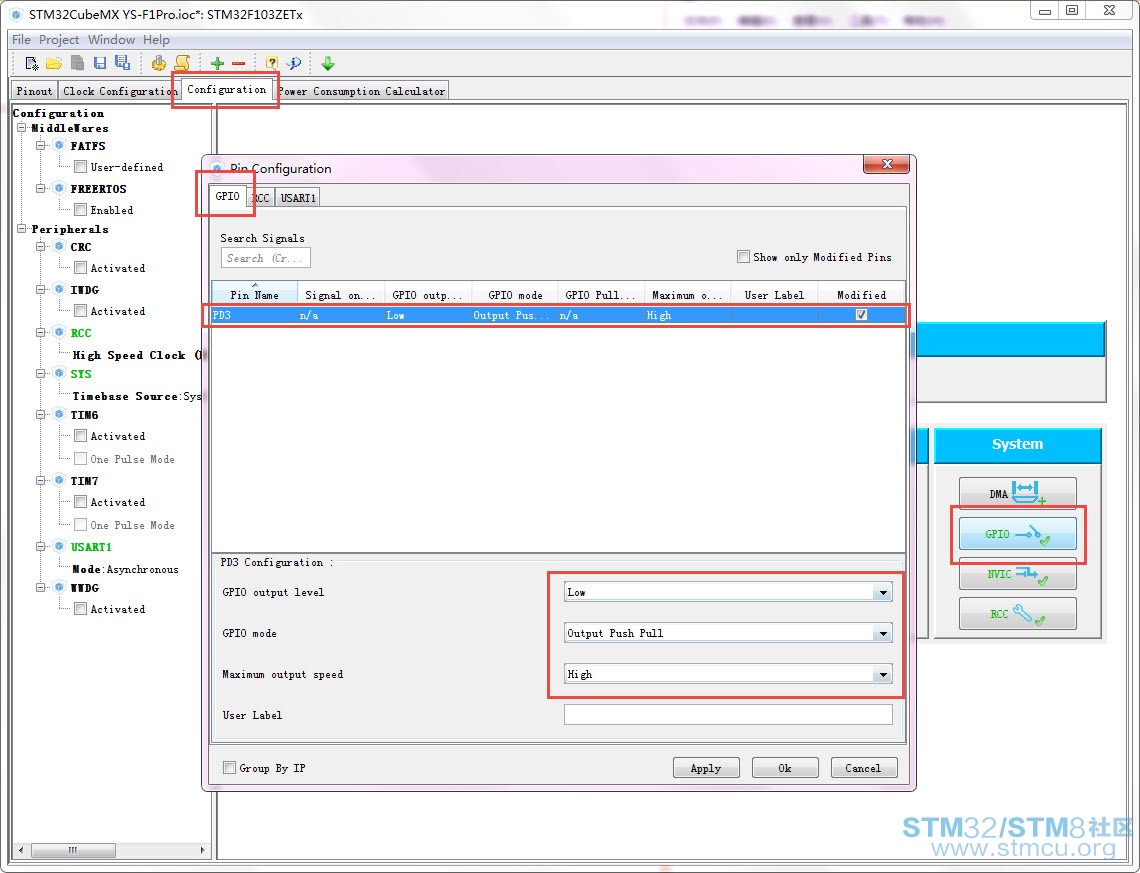Switch to Power Consumption Calculator tab

coord(361,91)
